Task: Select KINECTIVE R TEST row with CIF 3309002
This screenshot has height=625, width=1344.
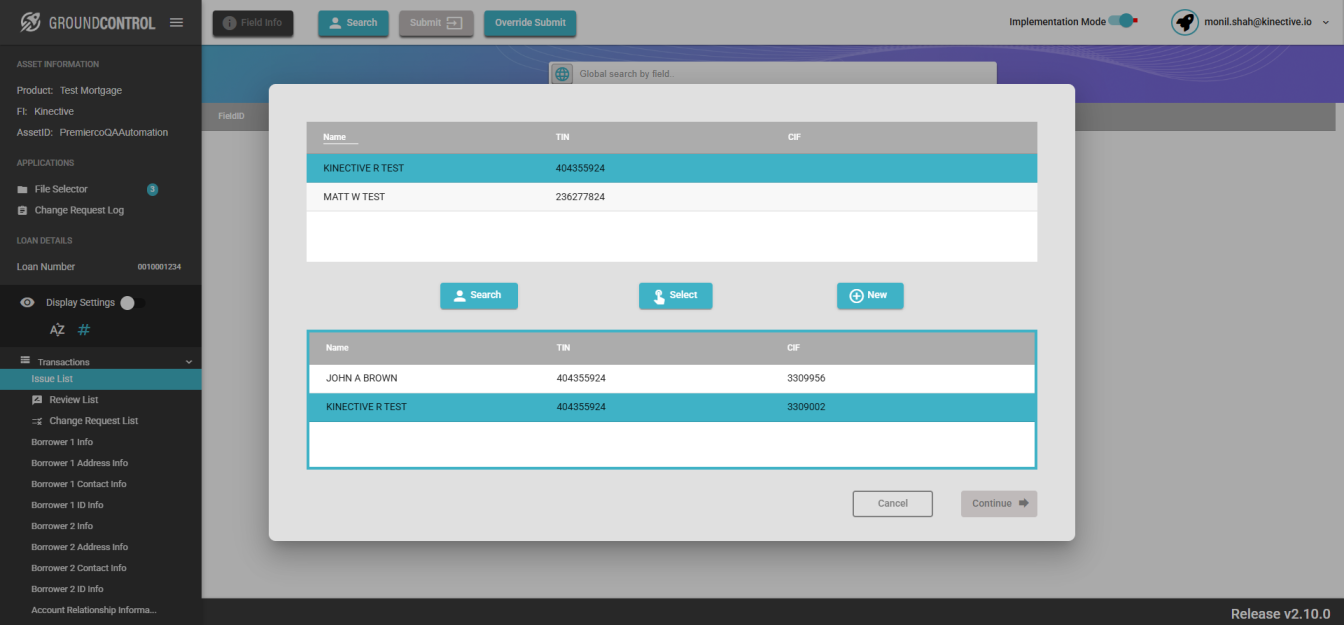Action: point(672,407)
